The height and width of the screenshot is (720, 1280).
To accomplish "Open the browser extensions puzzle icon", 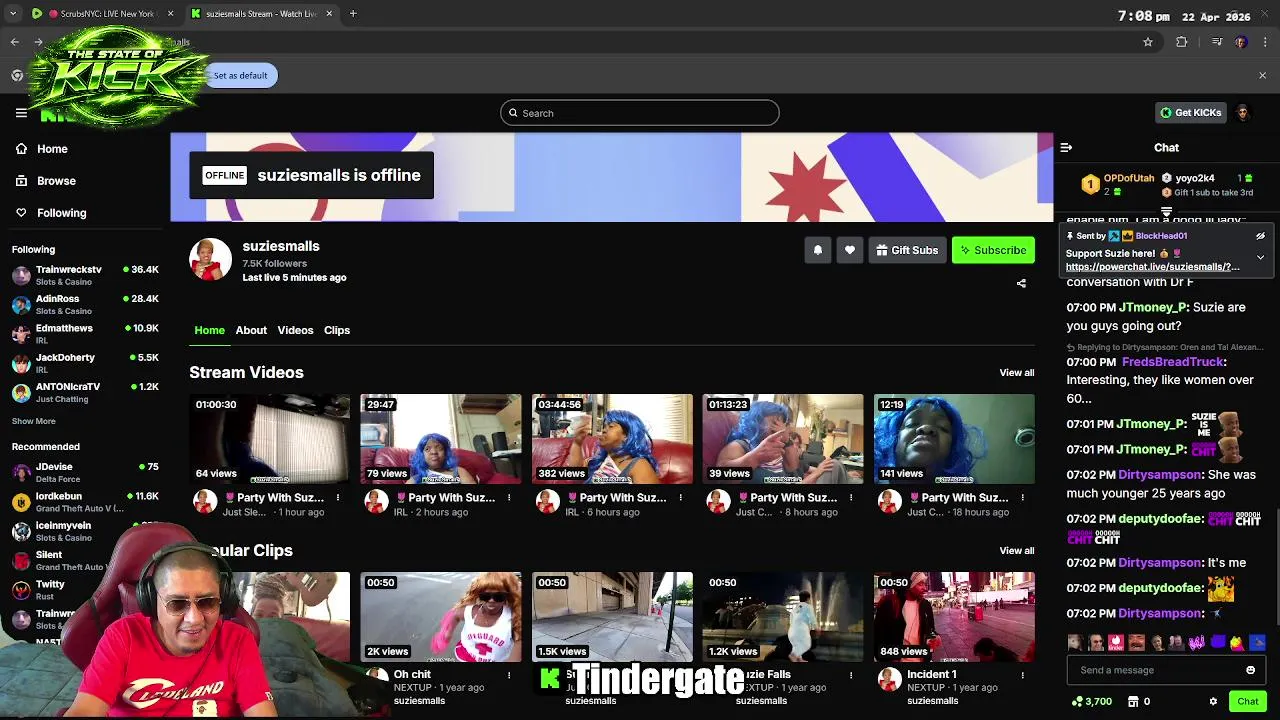I will click(1182, 42).
